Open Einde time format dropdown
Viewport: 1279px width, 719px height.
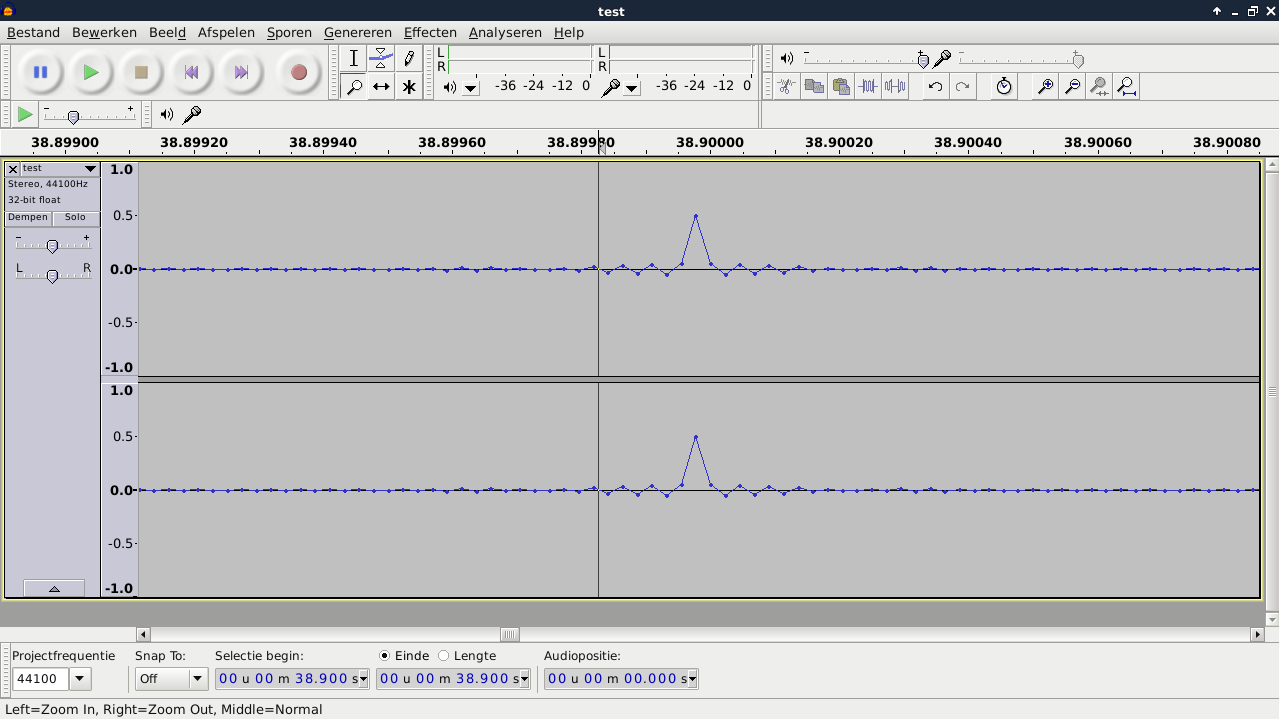[523, 679]
